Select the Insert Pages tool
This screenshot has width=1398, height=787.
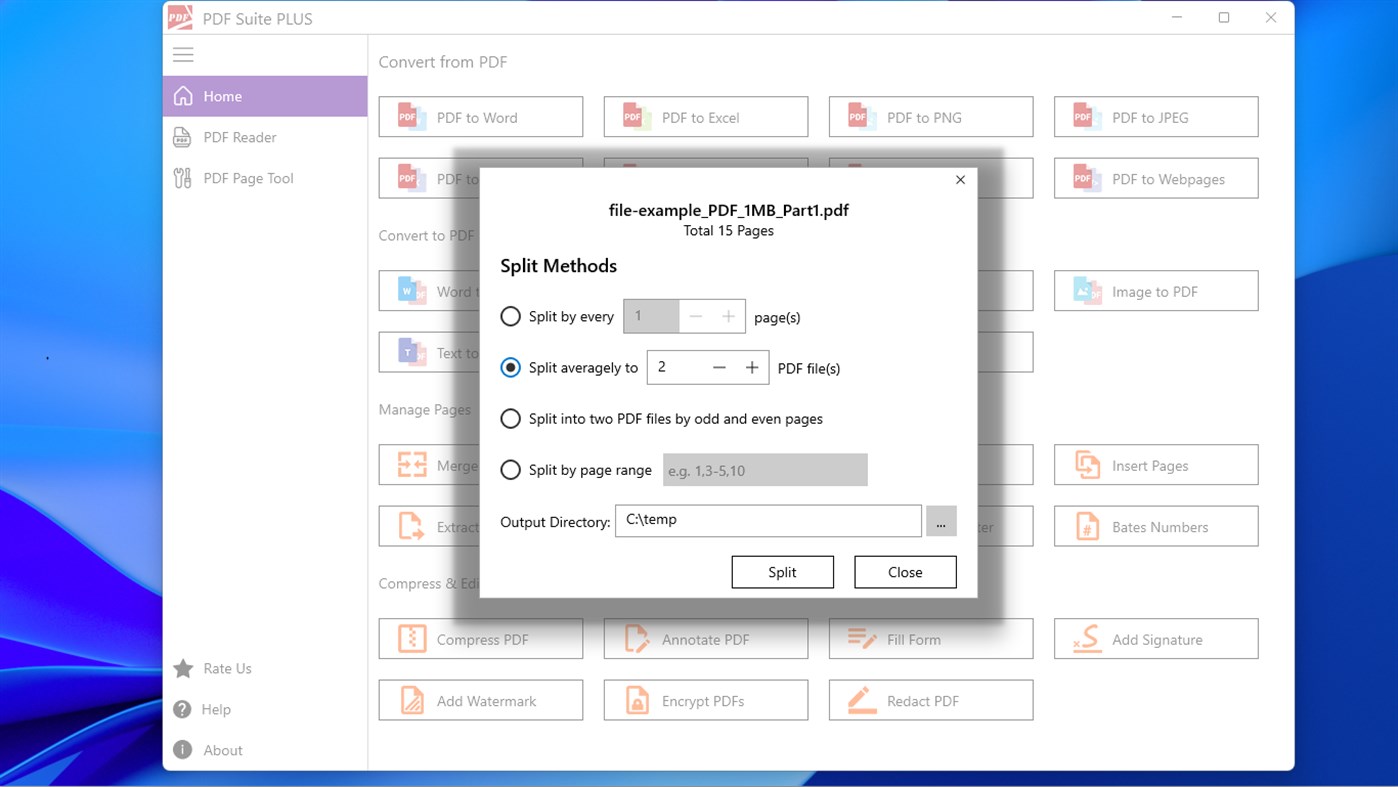click(x=1155, y=465)
